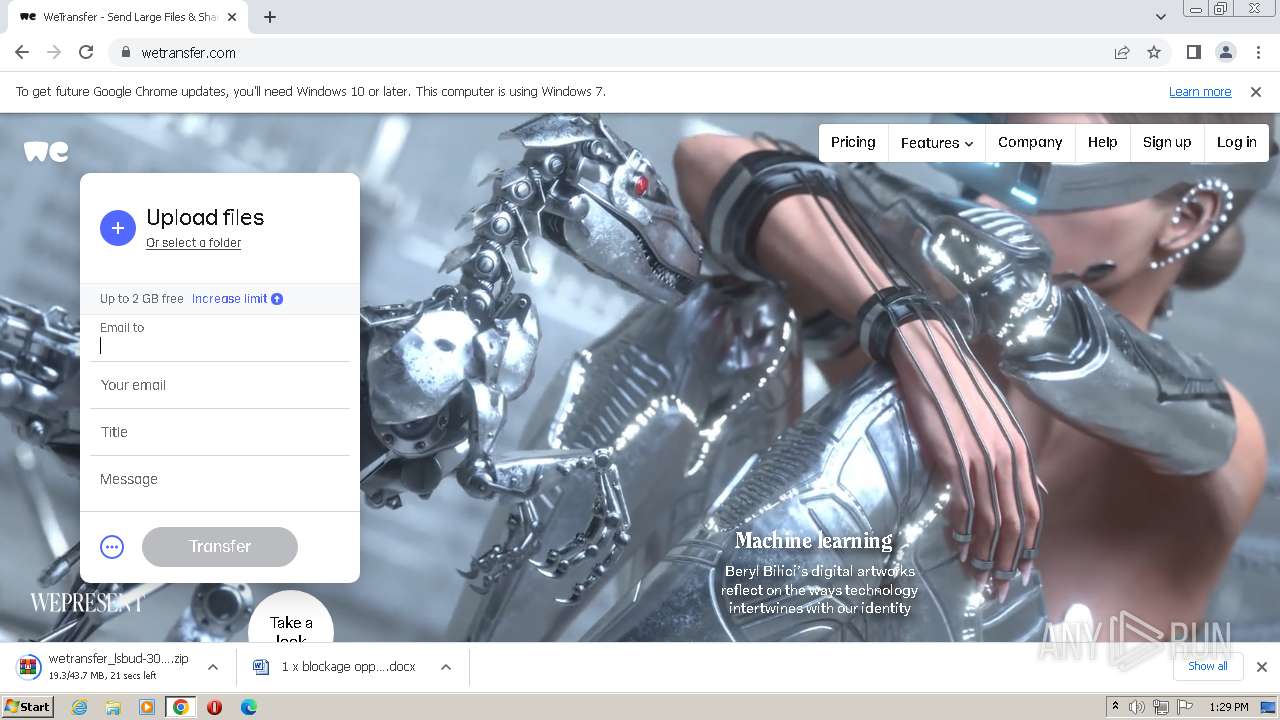This screenshot has height=720, width=1280.
Task: Open Windows Media Player from taskbar
Action: (147, 707)
